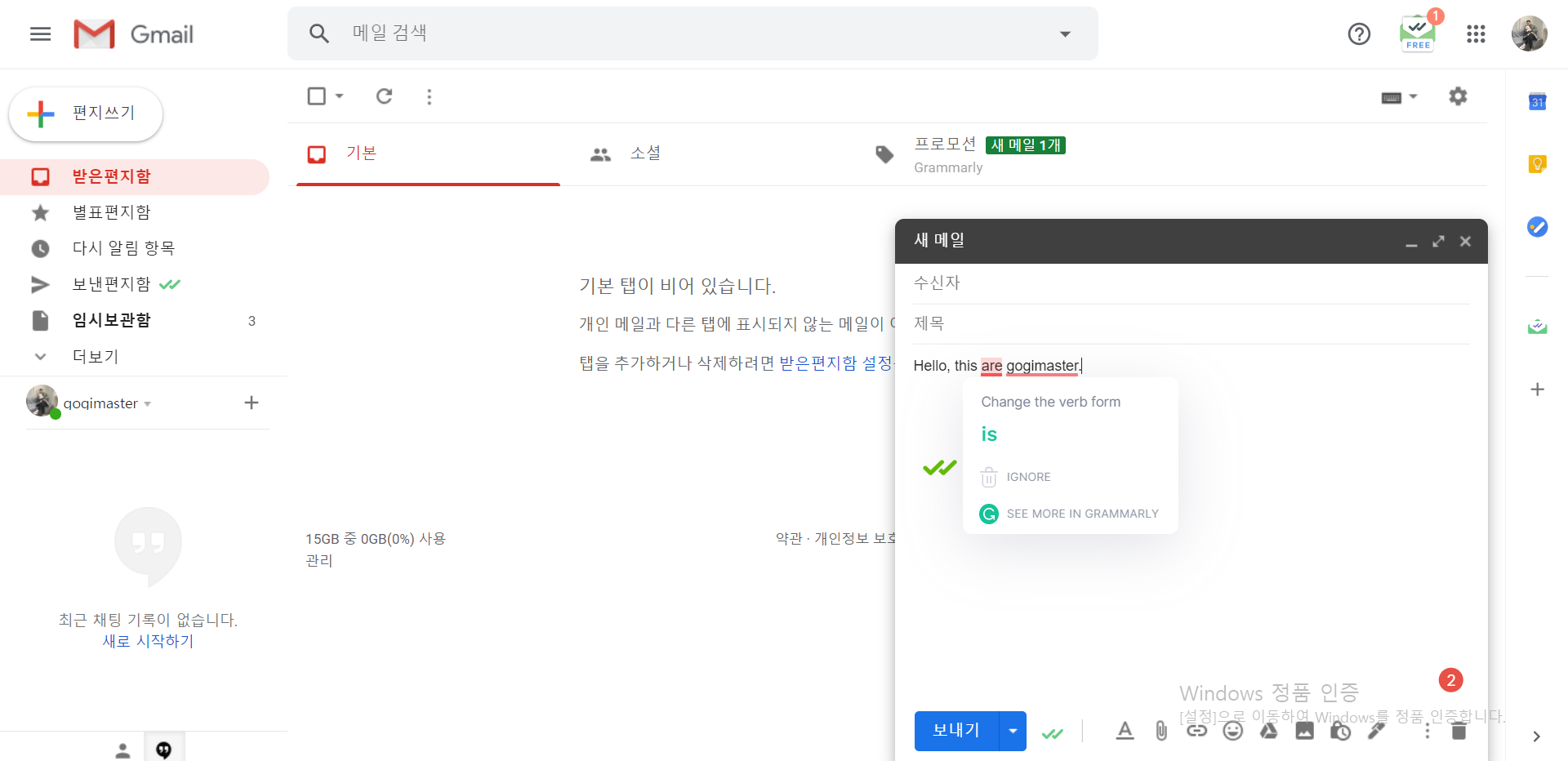This screenshot has height=761, width=1568.
Task: Expand the gogimaster account switcher
Action: click(147, 403)
